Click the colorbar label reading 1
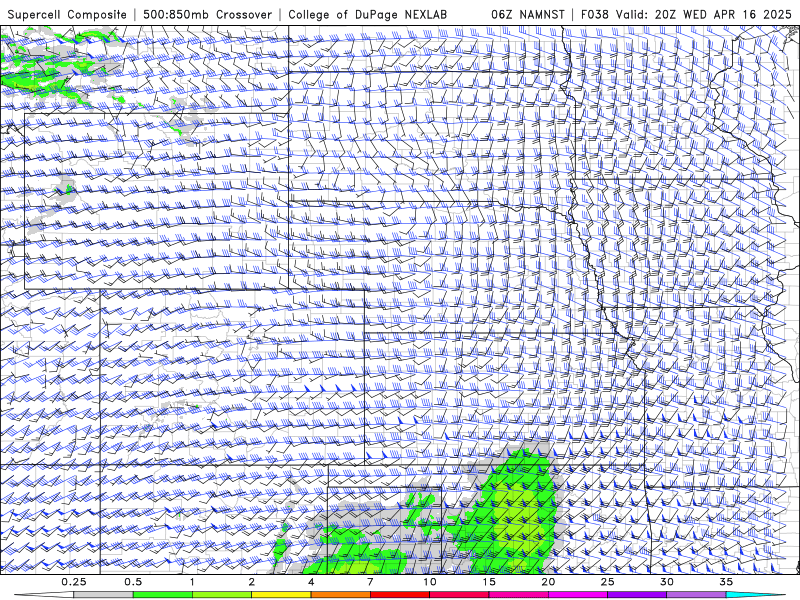 (192, 582)
